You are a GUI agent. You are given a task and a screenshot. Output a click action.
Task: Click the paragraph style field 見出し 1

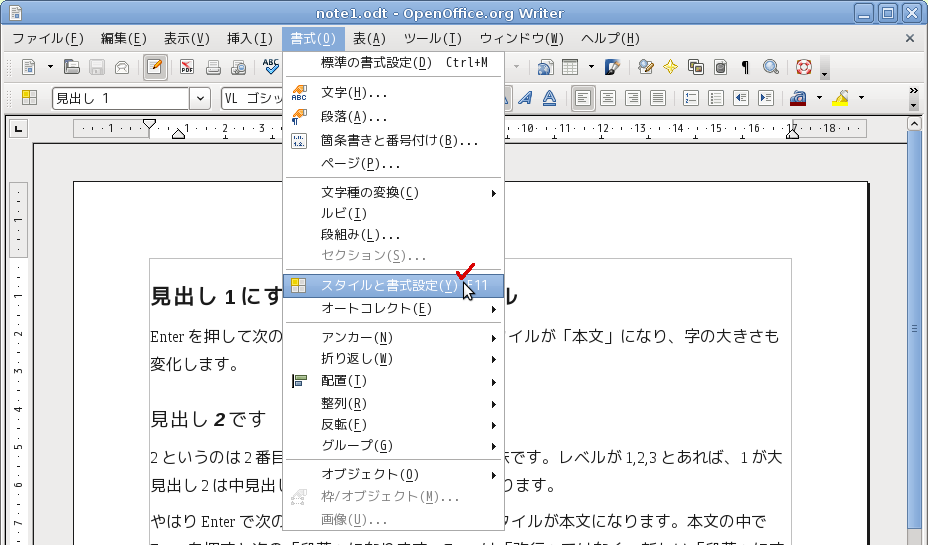click(121, 98)
